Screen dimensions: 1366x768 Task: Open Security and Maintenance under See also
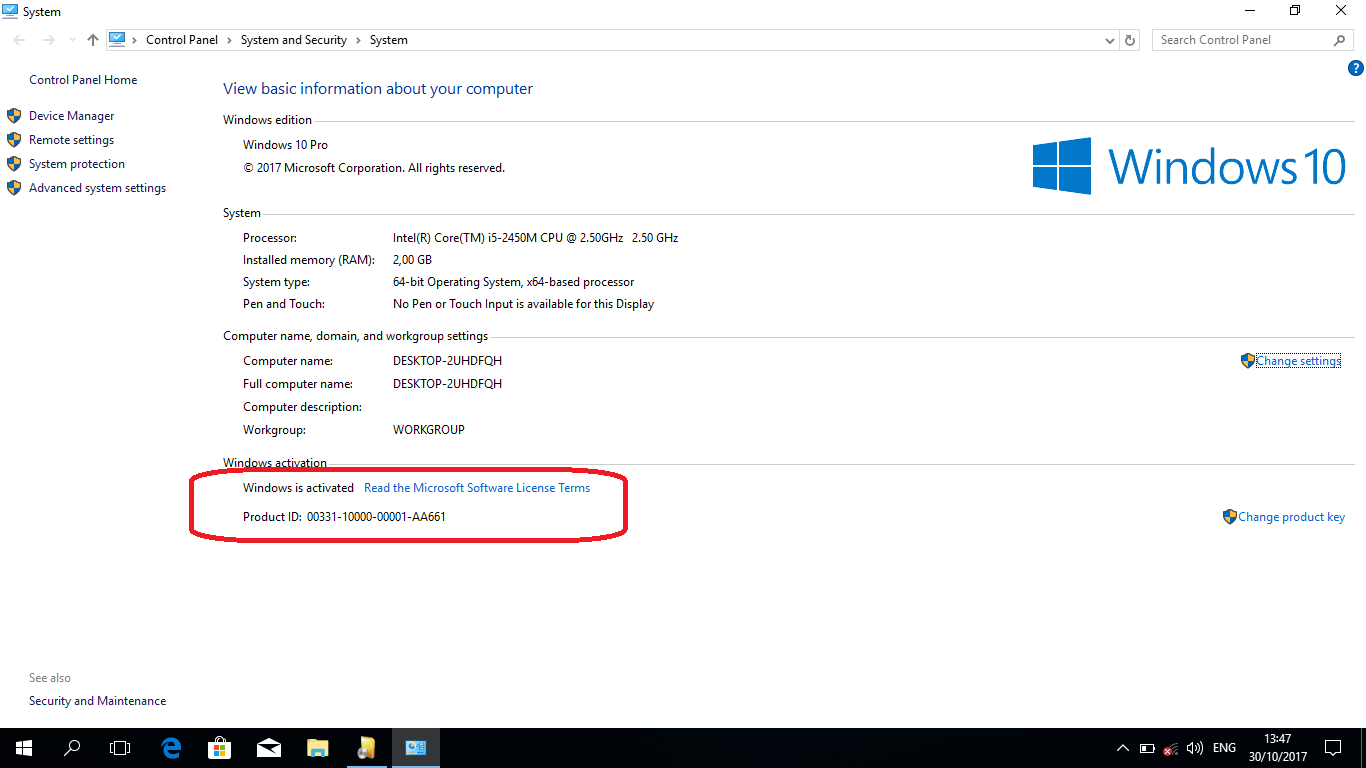click(97, 700)
